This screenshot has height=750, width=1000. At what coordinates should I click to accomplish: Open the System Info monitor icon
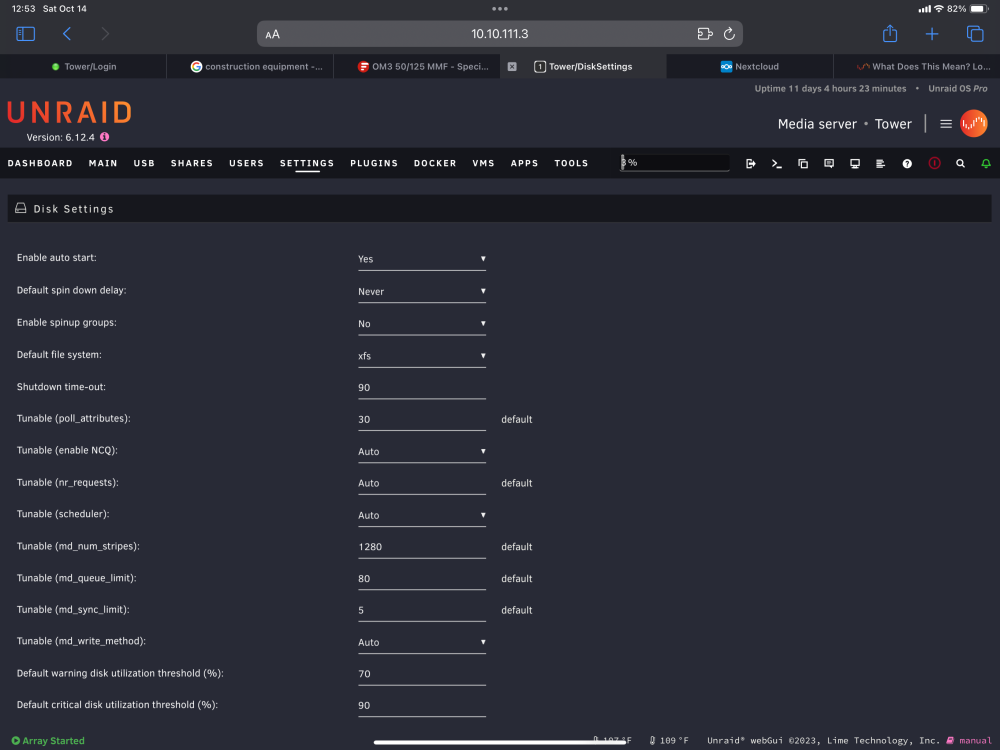point(855,164)
